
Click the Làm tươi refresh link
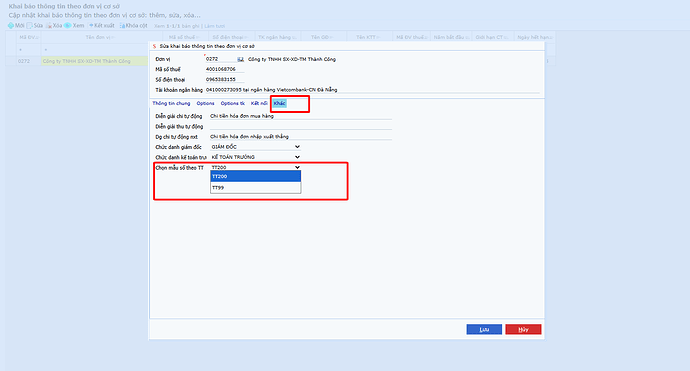pos(214,26)
